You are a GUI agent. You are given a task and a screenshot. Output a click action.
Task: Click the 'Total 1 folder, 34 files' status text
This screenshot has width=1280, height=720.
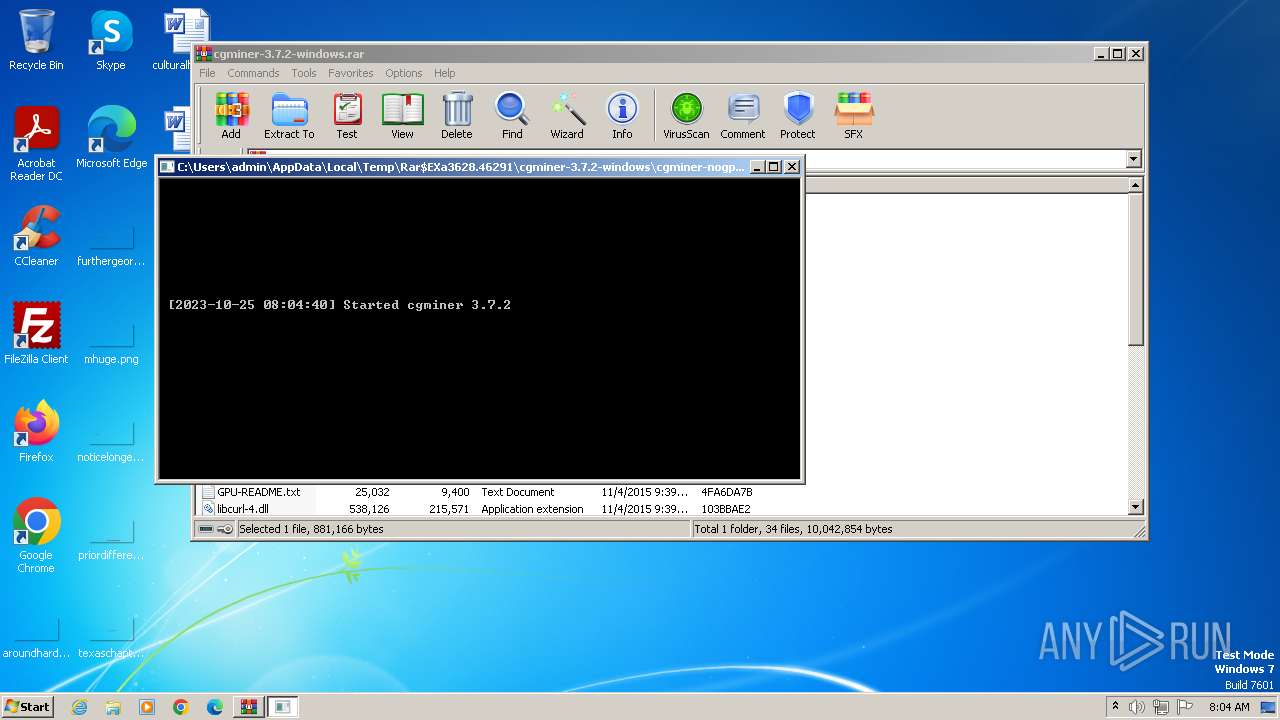coord(794,529)
